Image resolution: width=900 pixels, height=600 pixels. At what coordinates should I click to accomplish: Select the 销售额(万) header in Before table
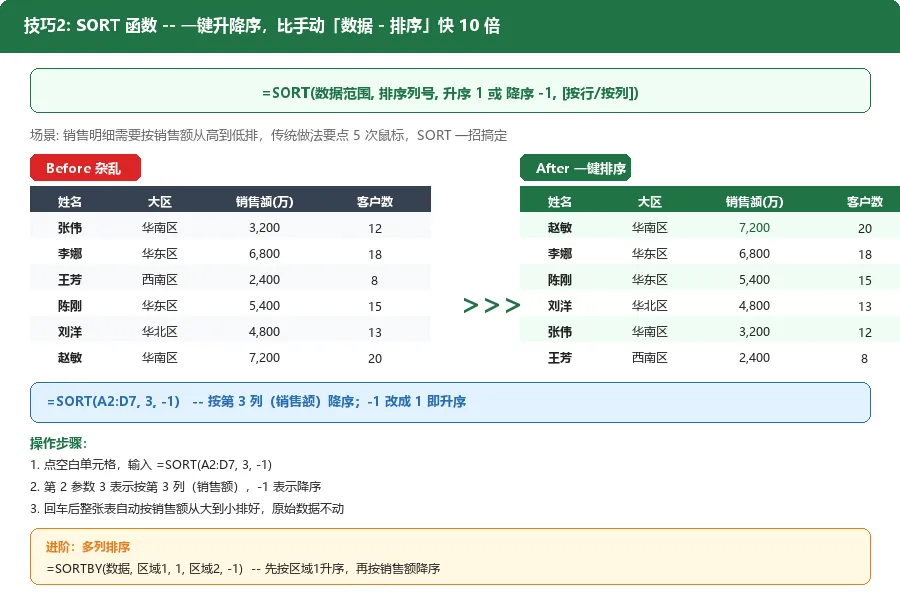265,202
